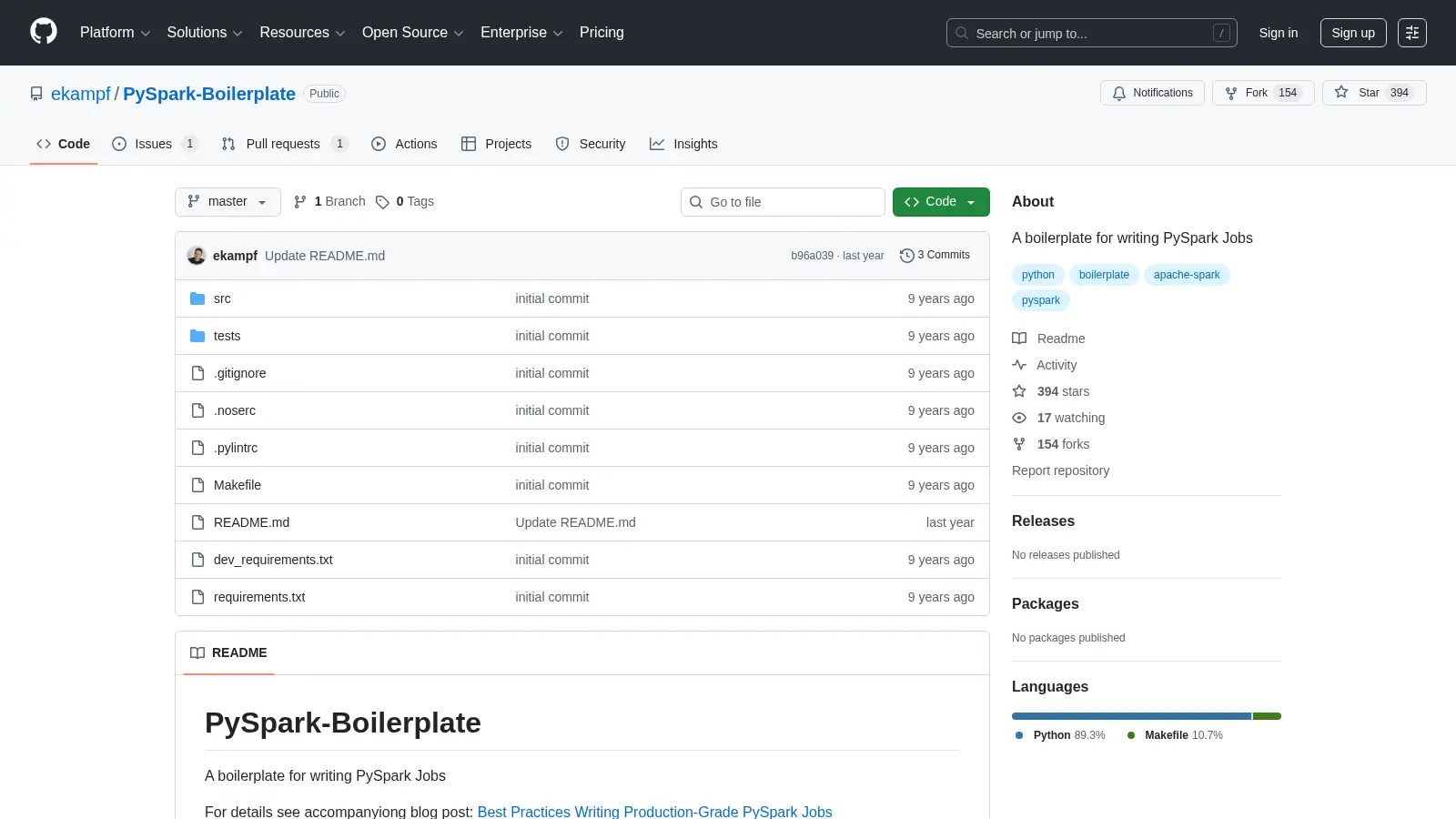
Task: Open the command palette icon button
Action: (1412, 33)
